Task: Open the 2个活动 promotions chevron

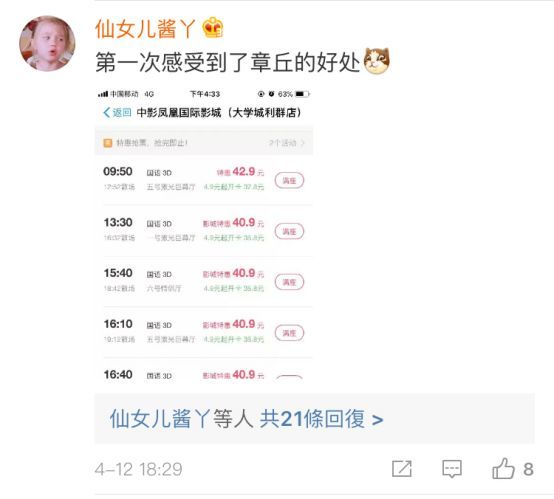Action: point(287,143)
